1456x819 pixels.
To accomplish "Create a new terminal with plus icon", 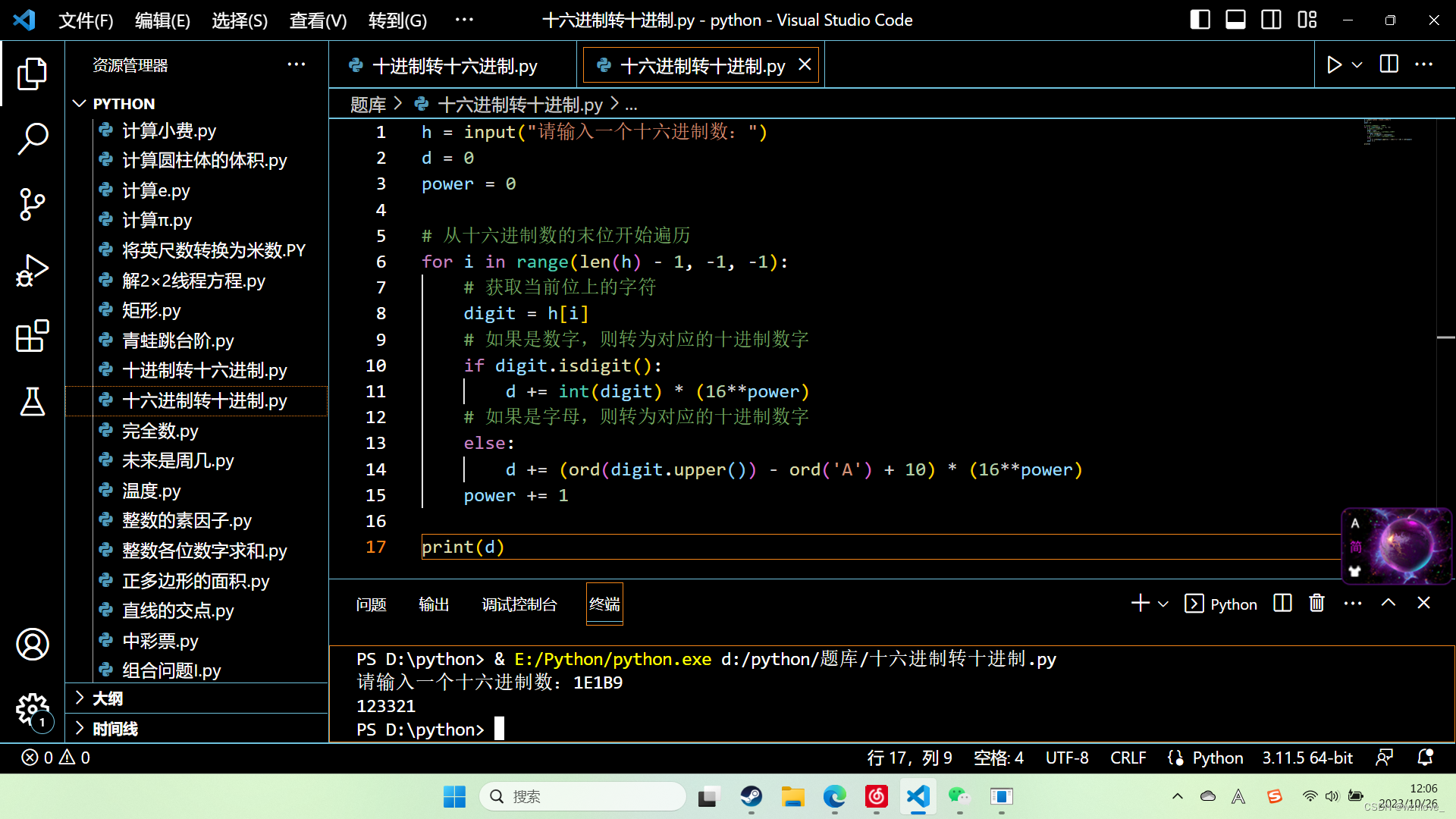I will (x=1140, y=604).
